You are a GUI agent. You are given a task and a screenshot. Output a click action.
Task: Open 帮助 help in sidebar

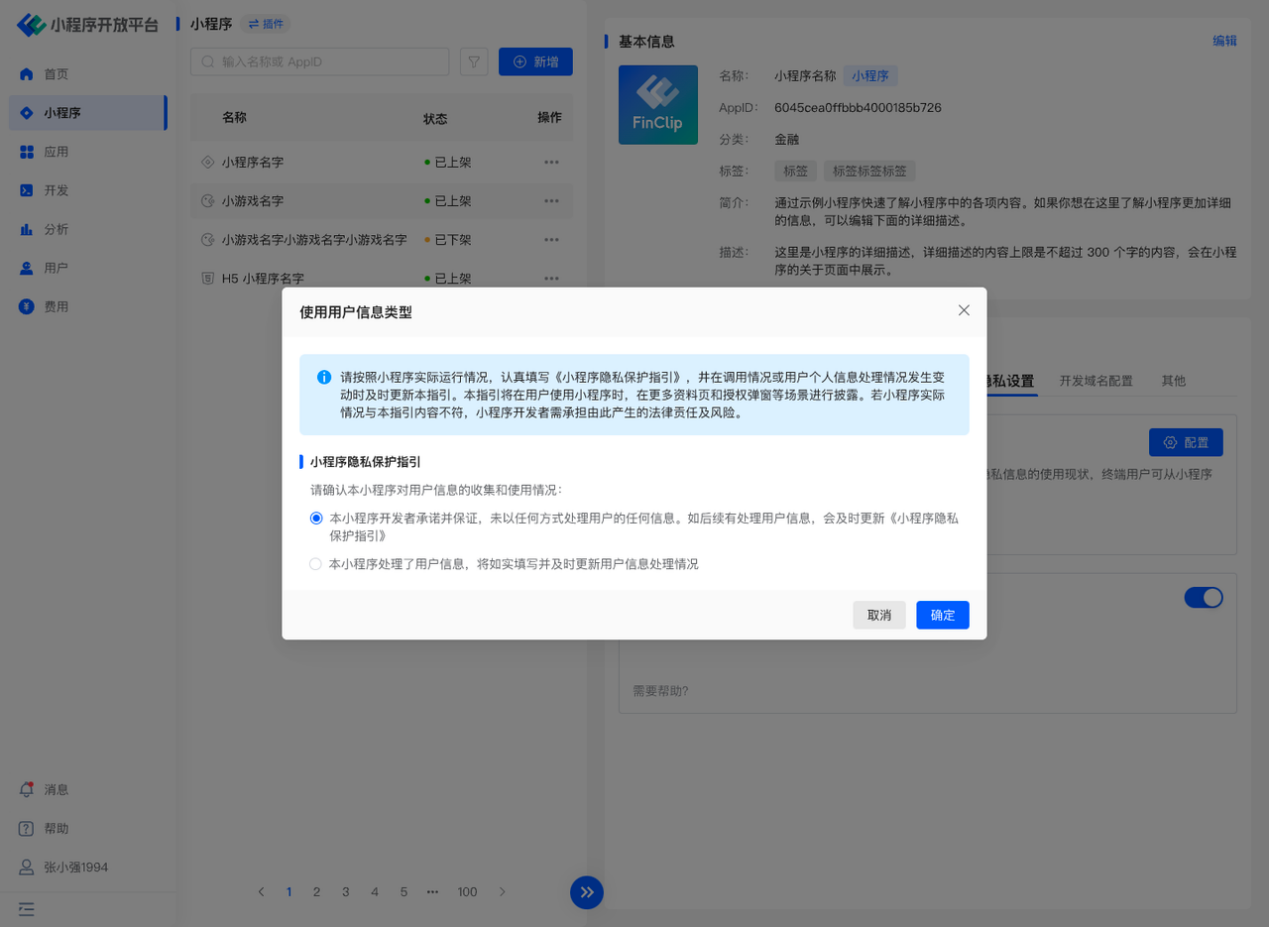point(56,828)
